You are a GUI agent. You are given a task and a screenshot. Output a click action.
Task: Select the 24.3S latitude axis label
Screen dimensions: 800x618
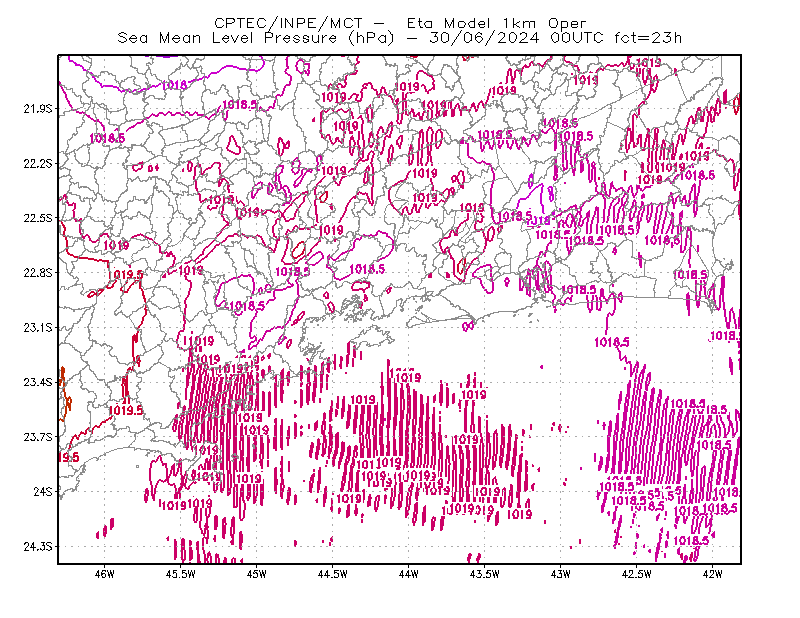(x=38, y=547)
